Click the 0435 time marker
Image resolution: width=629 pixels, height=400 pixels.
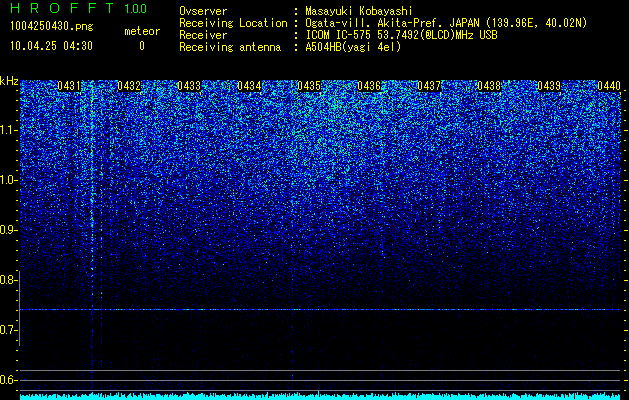[309, 86]
